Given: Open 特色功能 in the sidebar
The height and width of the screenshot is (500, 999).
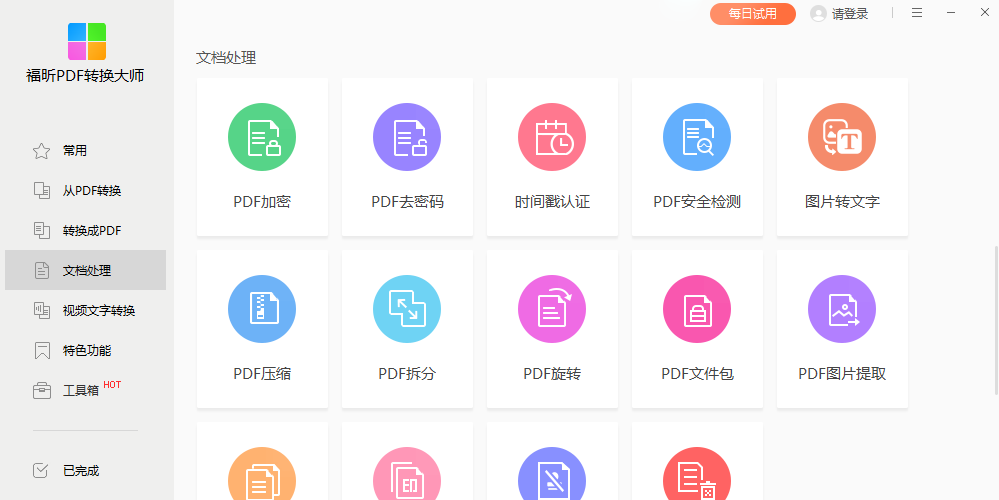Looking at the screenshot, I should pyautogui.click(x=85, y=350).
